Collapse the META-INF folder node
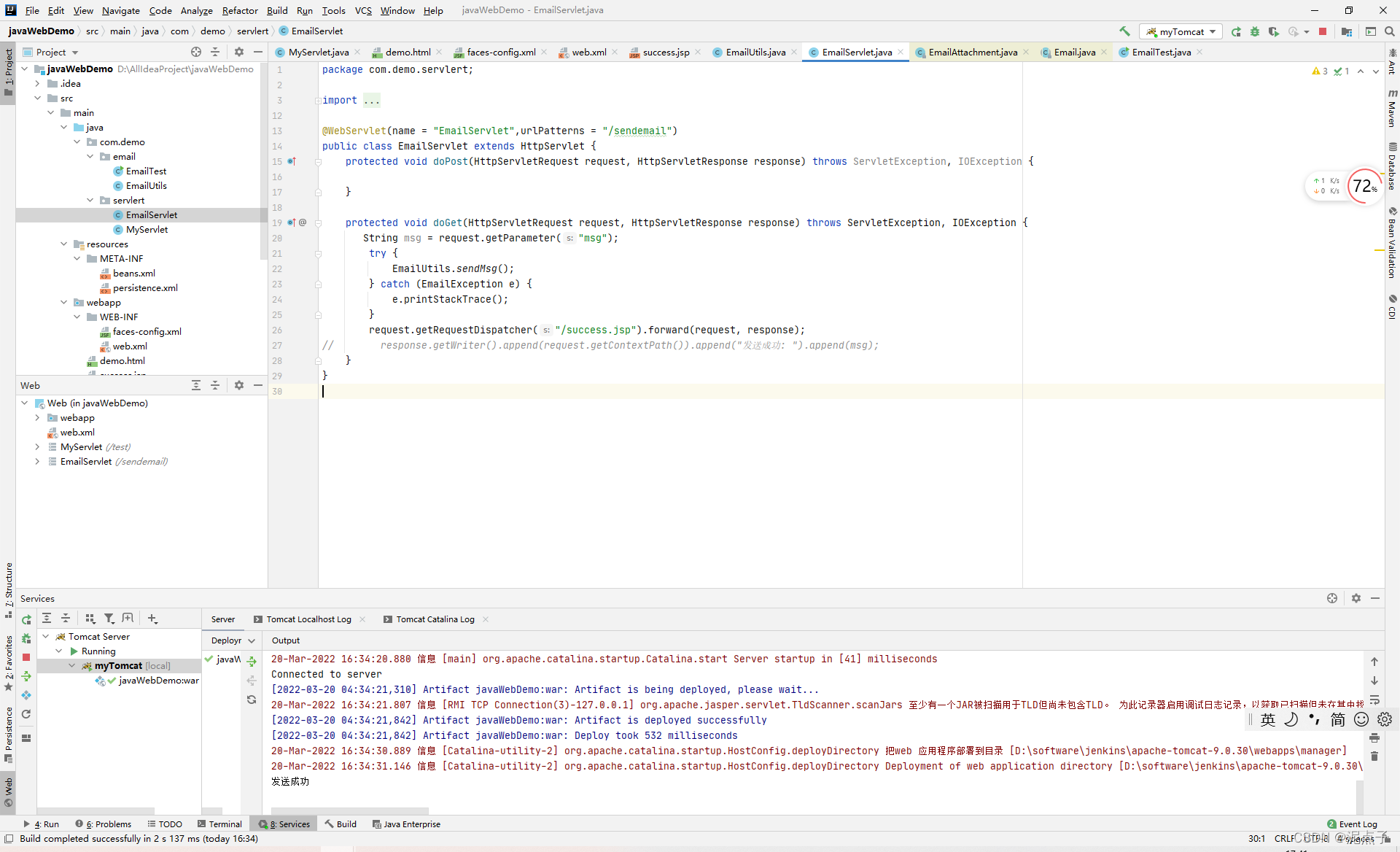This screenshot has width=1400, height=852. pyautogui.click(x=77, y=258)
